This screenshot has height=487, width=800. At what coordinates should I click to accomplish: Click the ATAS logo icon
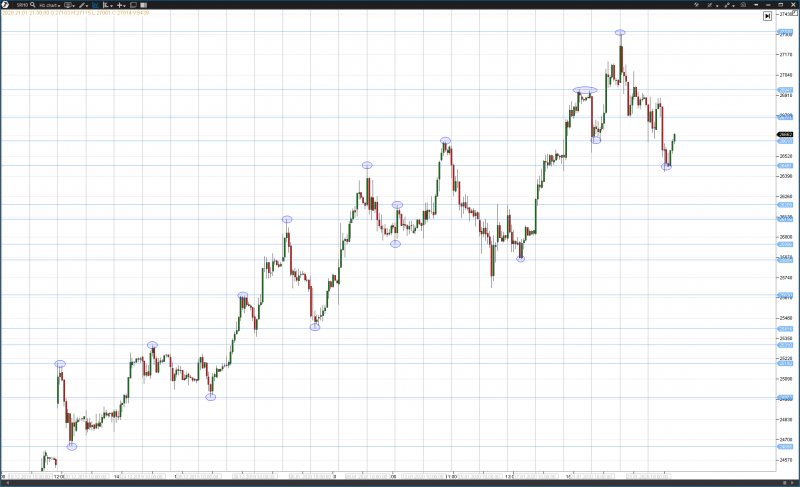(x=6, y=5)
